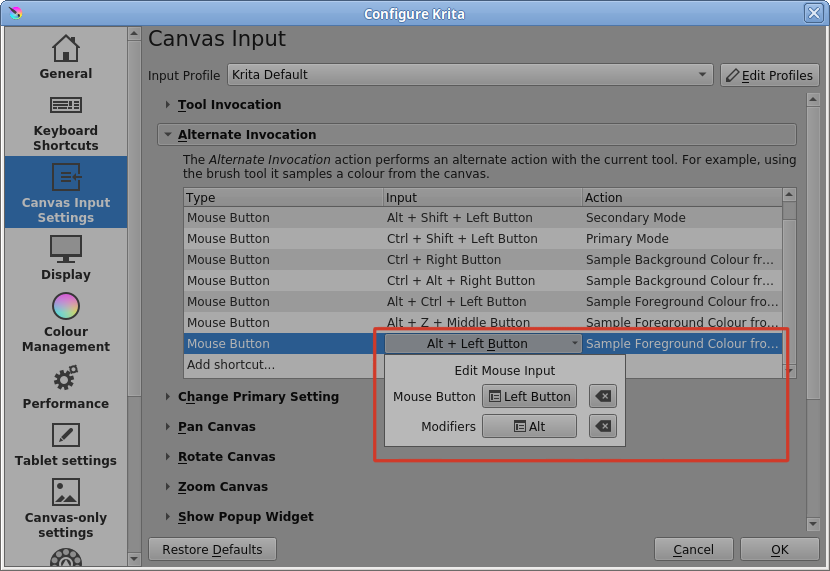Click the Secondary Mode action cell
Screen dimensions: 830x571
(x=682, y=217)
